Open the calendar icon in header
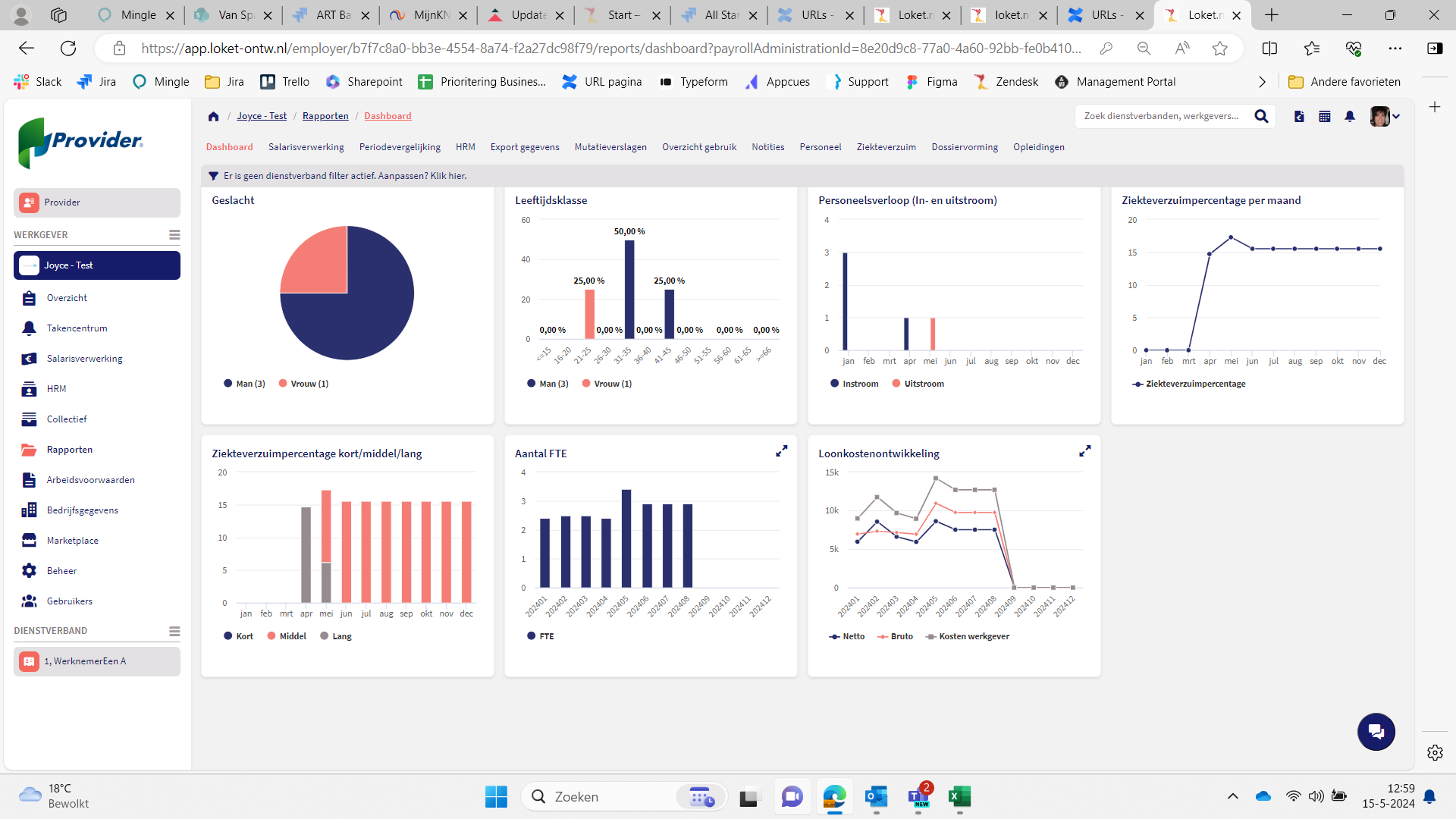Image resolution: width=1456 pixels, height=819 pixels. 1325,116
